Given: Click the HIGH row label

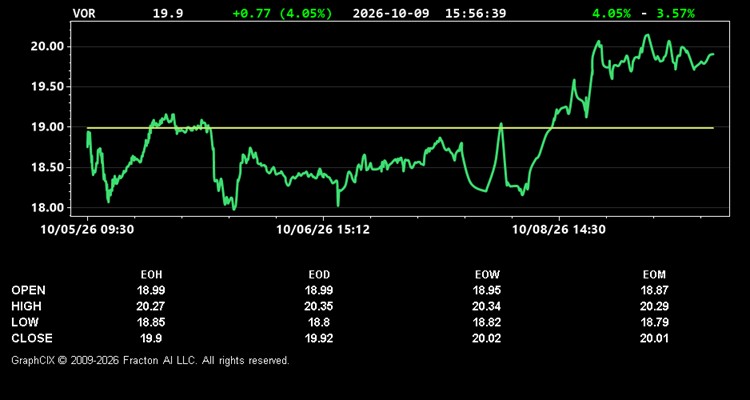Looking at the screenshot, I should point(26,306).
